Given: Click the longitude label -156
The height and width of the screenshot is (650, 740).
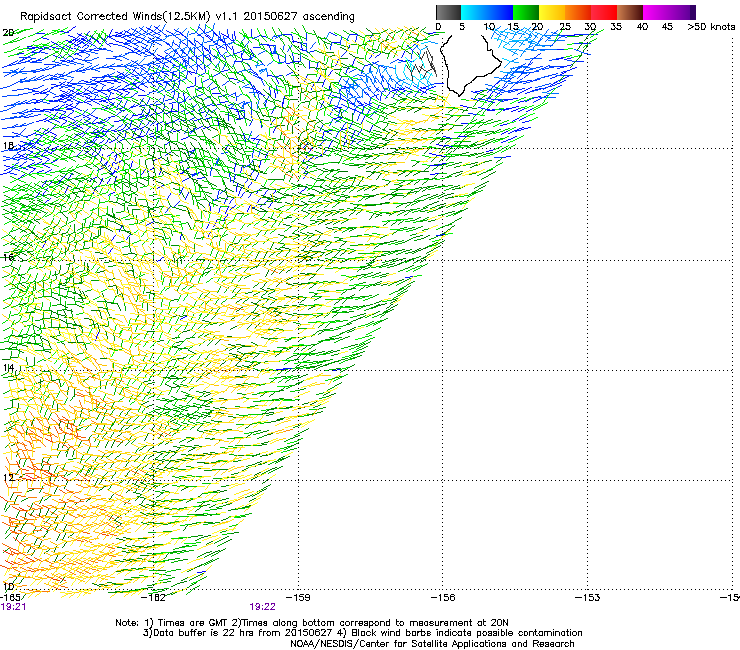Looking at the screenshot, I should pyautogui.click(x=443, y=598).
